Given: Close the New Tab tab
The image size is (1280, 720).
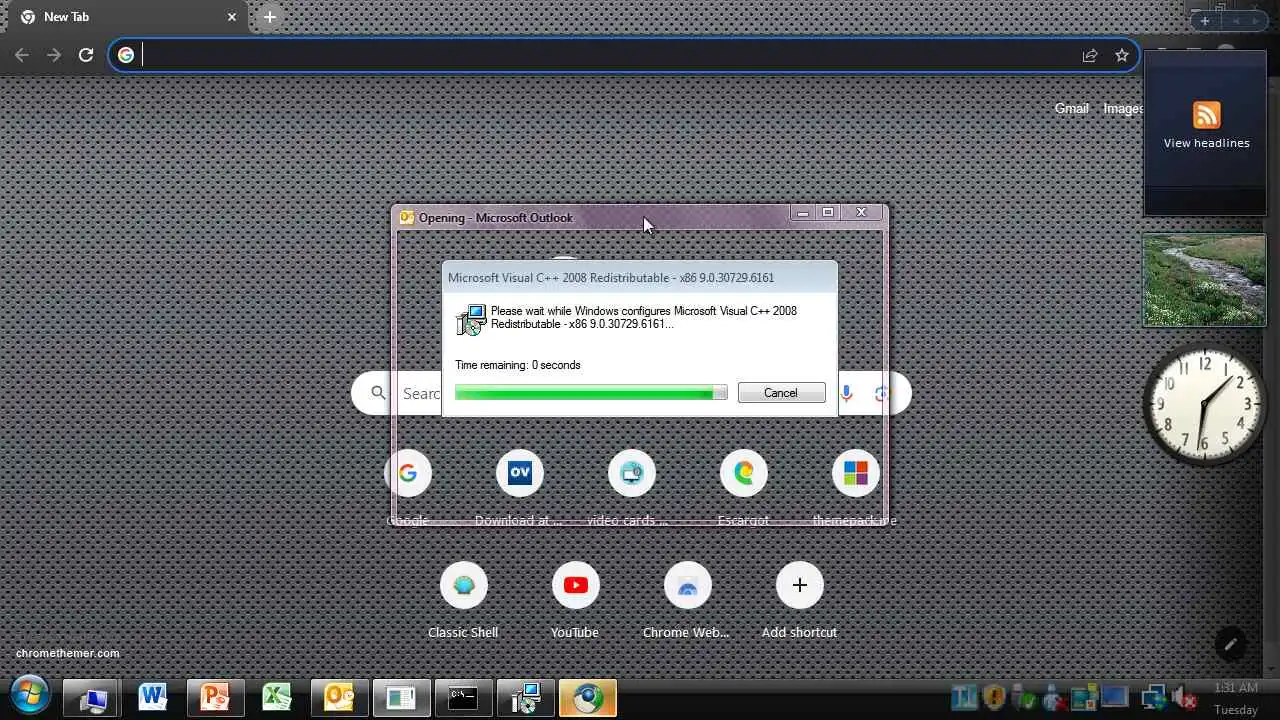Looking at the screenshot, I should tap(232, 17).
